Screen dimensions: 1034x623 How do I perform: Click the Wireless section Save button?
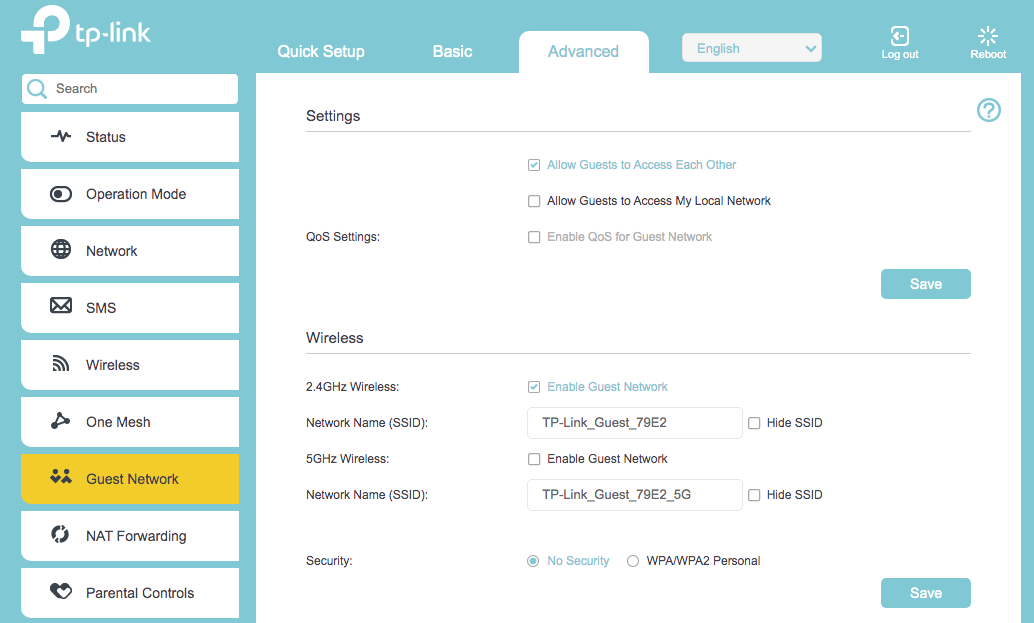coord(925,592)
